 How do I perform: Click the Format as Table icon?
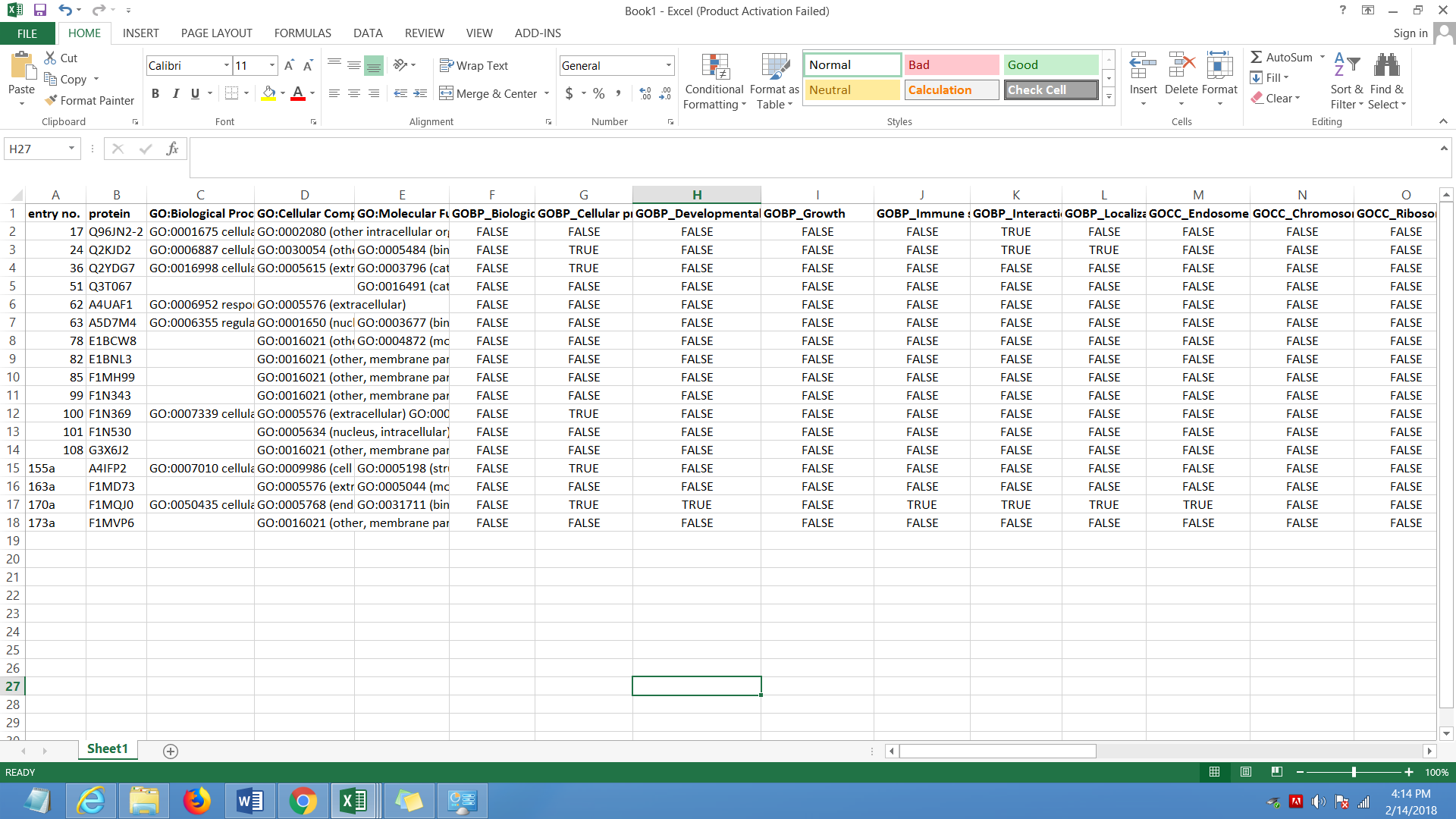pyautogui.click(x=774, y=67)
